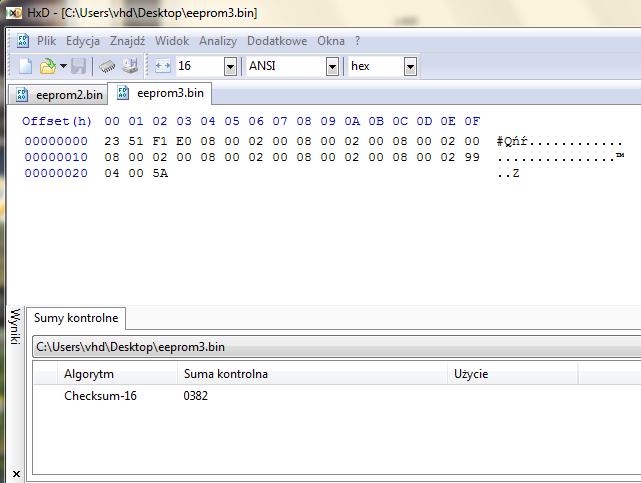Click the HxD application icon in the title bar
Viewport: 641px width, 483px height.
click(x=14, y=13)
